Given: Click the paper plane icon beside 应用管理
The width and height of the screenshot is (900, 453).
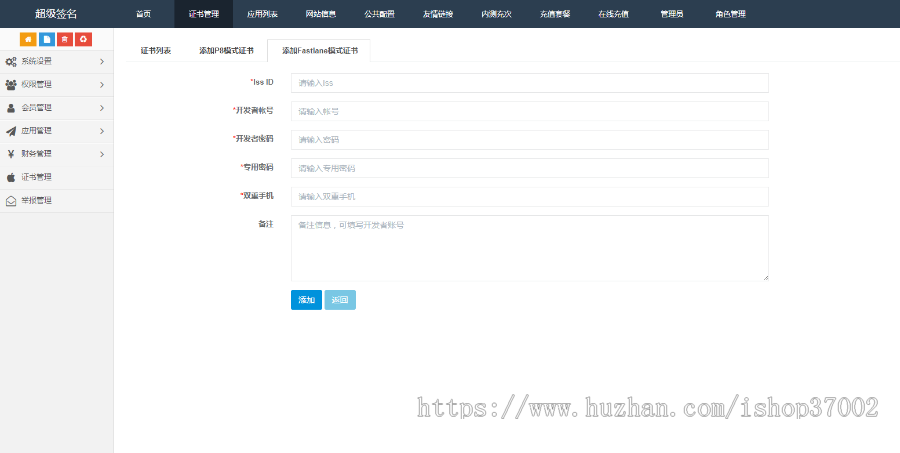Looking at the screenshot, I should [x=11, y=131].
